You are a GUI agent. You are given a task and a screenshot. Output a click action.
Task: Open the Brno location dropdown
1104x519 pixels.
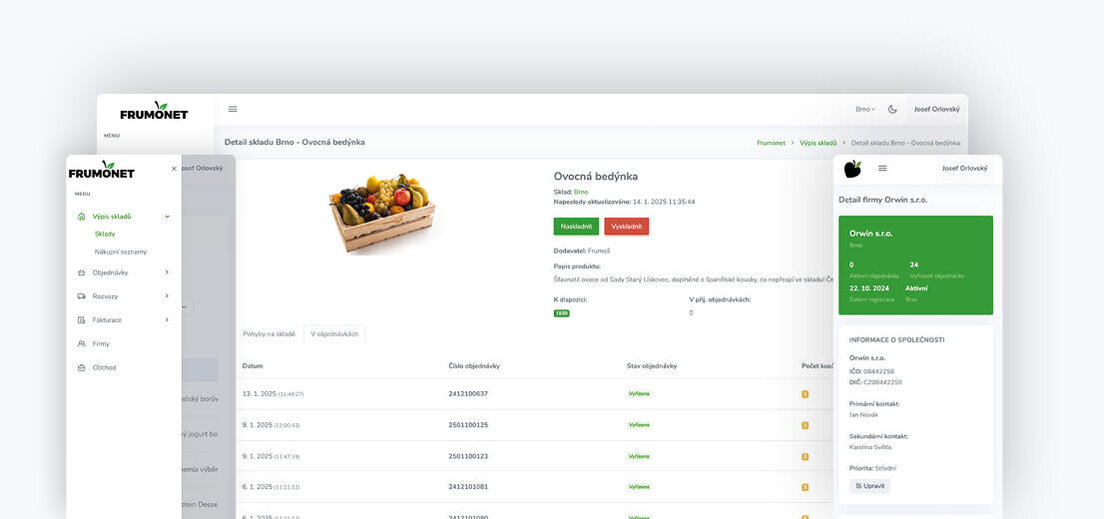point(865,109)
